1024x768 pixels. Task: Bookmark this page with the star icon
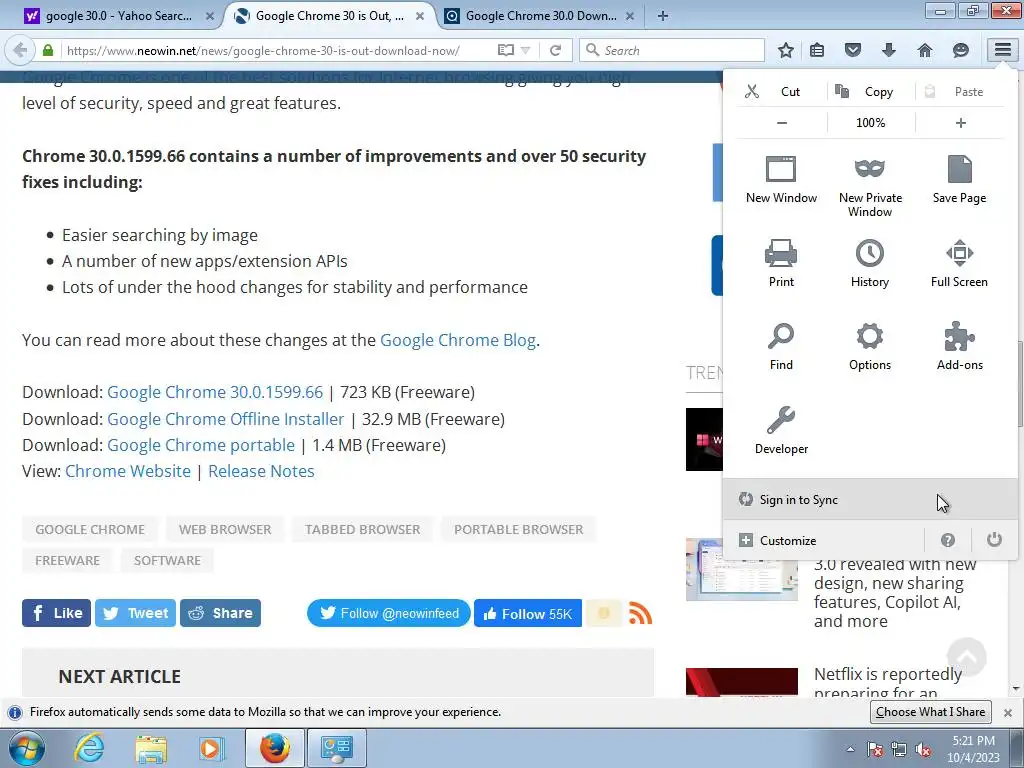pyautogui.click(x=786, y=50)
